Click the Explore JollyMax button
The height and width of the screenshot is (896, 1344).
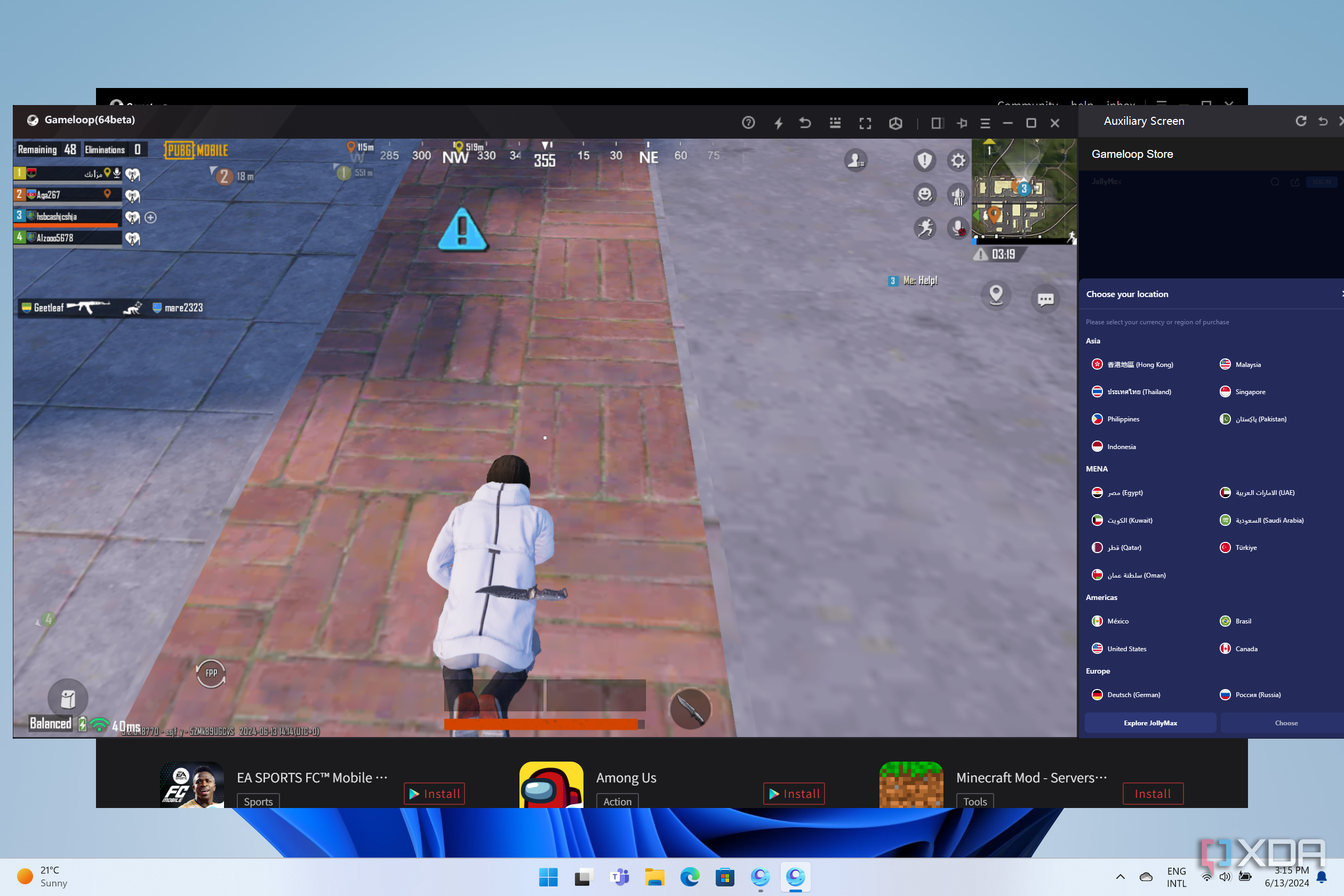tap(1150, 723)
